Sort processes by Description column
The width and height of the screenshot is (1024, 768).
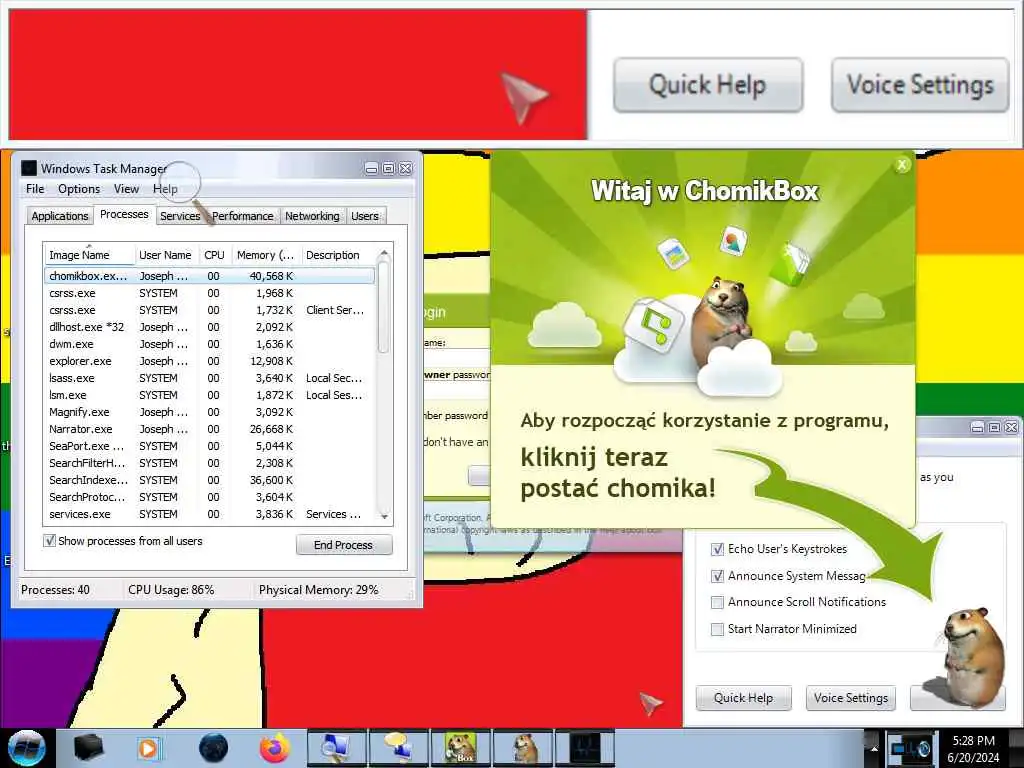click(339, 255)
